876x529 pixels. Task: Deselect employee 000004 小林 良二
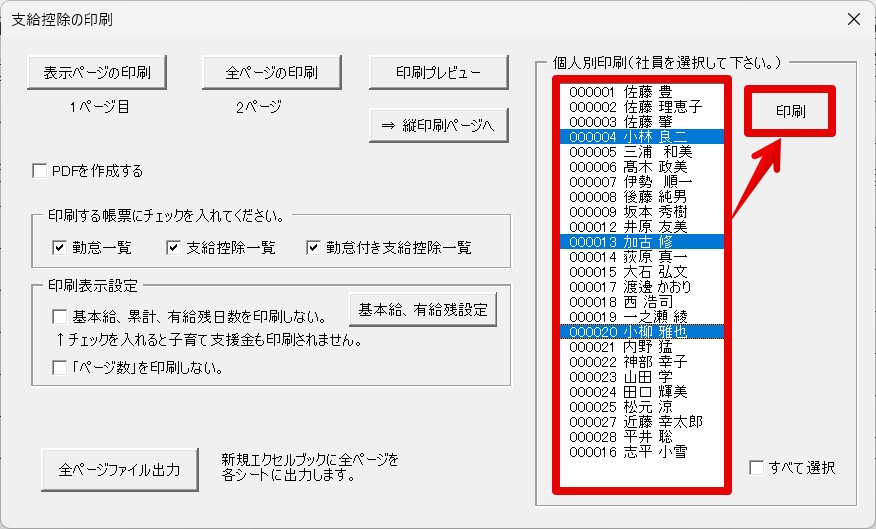[642, 137]
